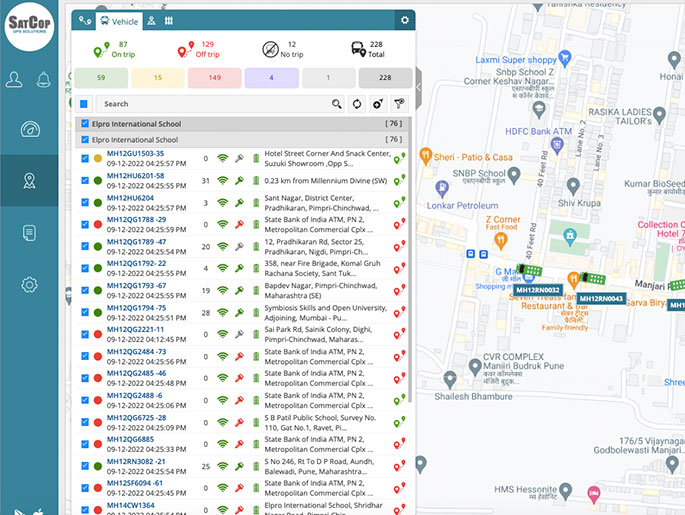Open the dashboard gauge icon in sidebar
Viewport: 685px width, 515px height.
(29, 129)
